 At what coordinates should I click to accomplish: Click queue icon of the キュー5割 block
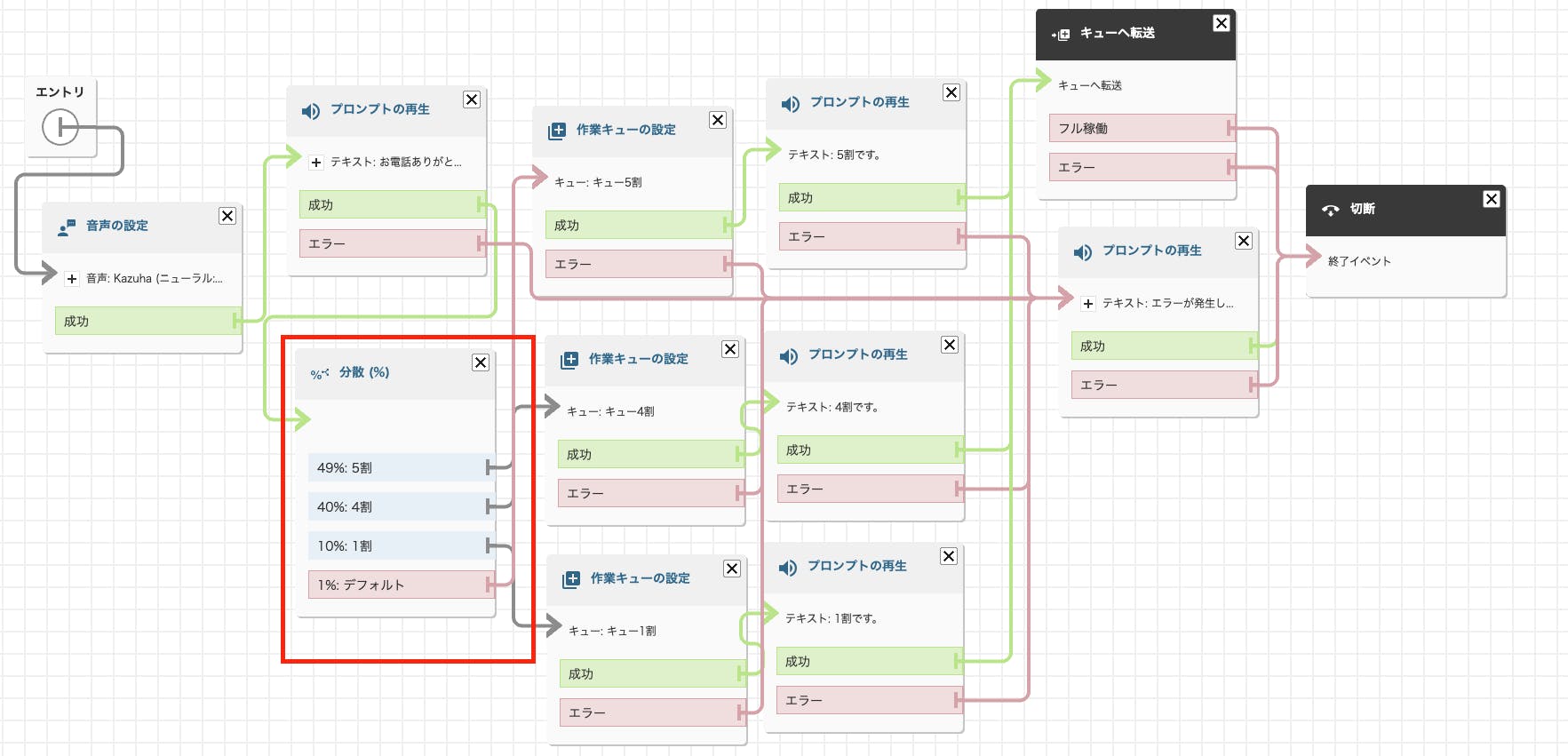tap(557, 131)
